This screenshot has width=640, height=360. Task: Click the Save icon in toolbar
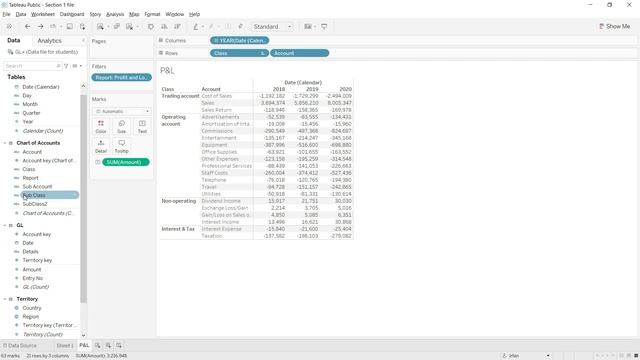pyautogui.click(x=70, y=27)
